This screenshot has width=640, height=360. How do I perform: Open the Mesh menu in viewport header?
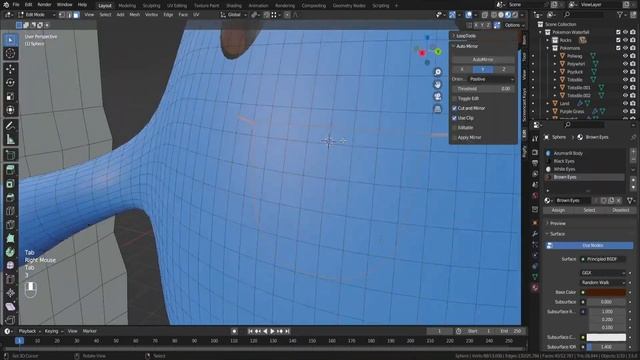coord(134,15)
